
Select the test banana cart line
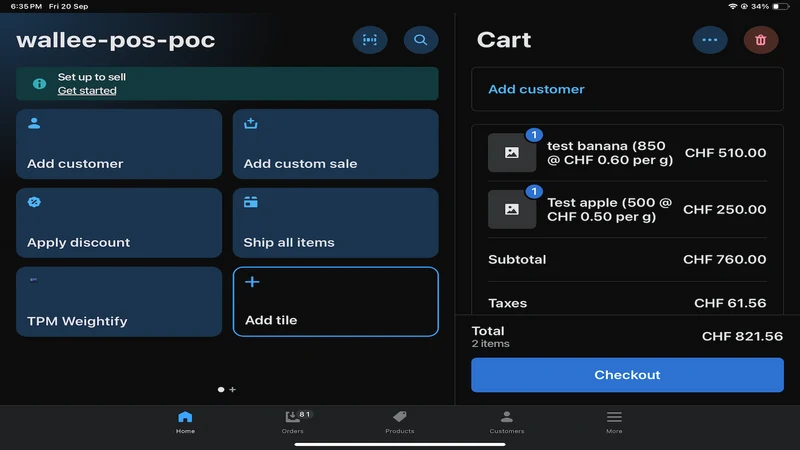click(627, 153)
